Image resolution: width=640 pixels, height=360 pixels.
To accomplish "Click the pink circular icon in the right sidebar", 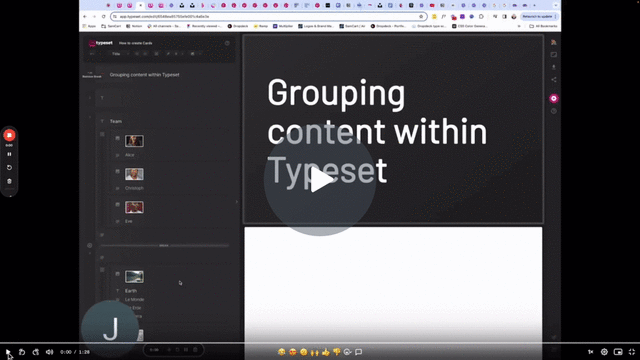I will tap(553, 98).
